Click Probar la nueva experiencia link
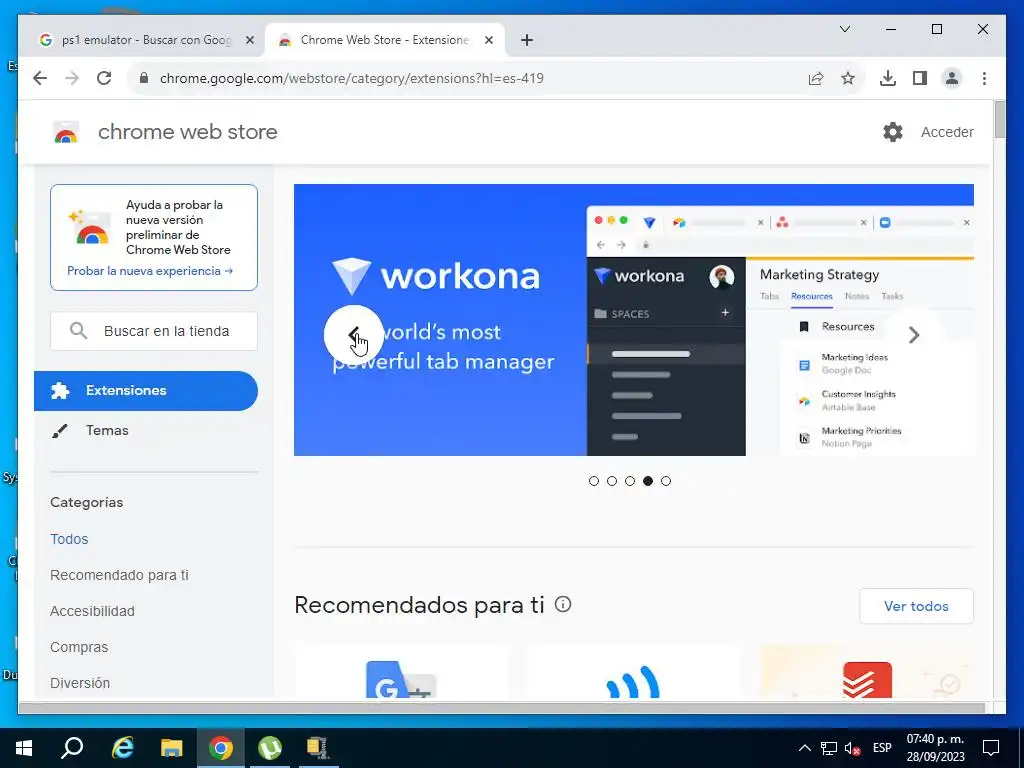 [x=150, y=271]
